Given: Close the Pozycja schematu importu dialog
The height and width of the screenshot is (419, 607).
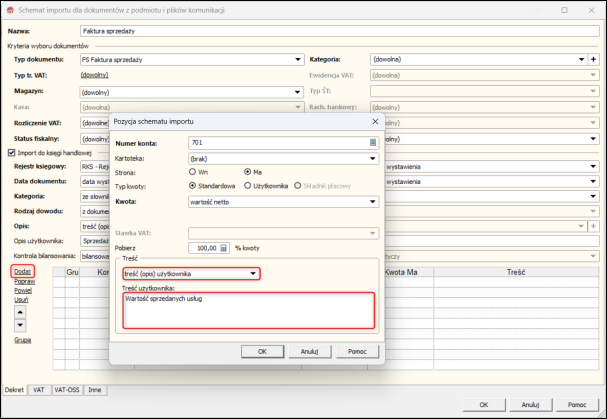Looking at the screenshot, I should coord(375,122).
